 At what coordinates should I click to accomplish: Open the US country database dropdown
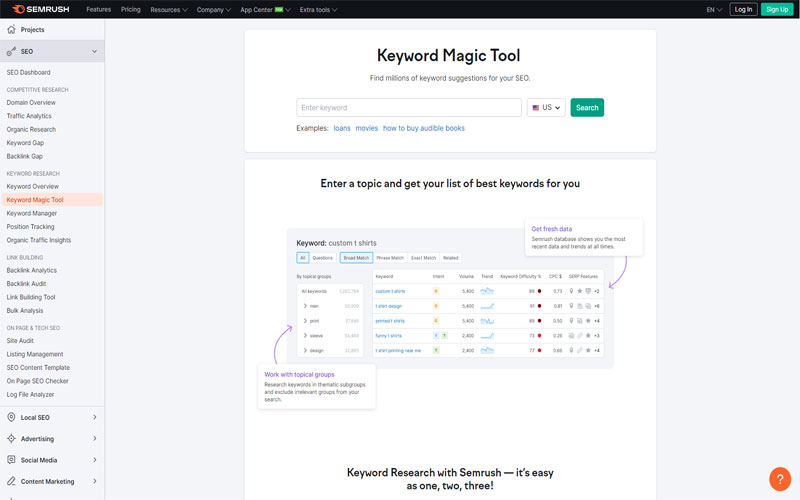[x=546, y=108]
